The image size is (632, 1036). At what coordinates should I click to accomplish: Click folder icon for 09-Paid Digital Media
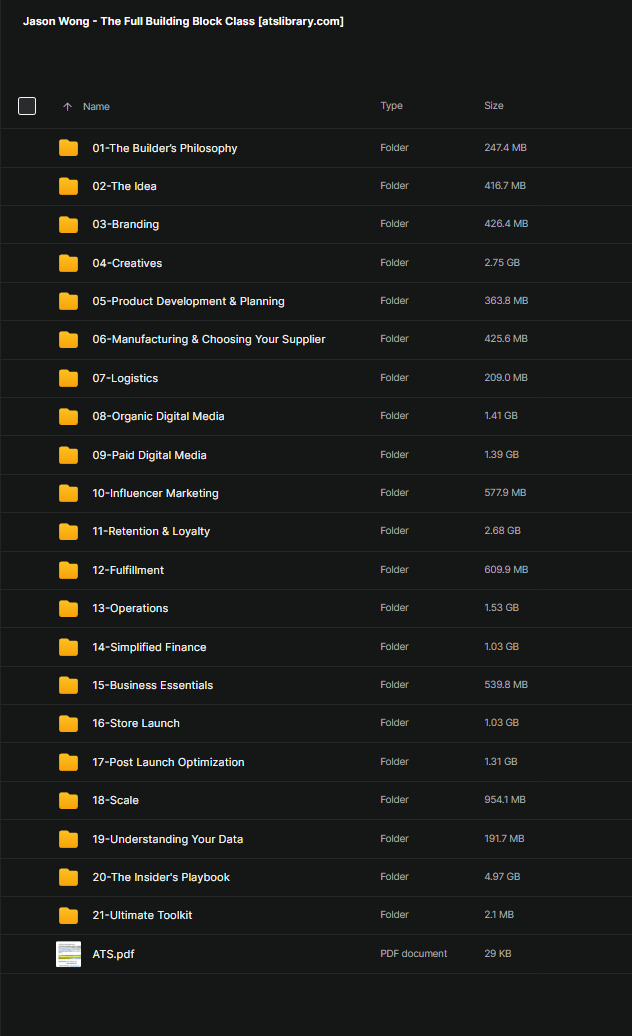click(x=69, y=455)
